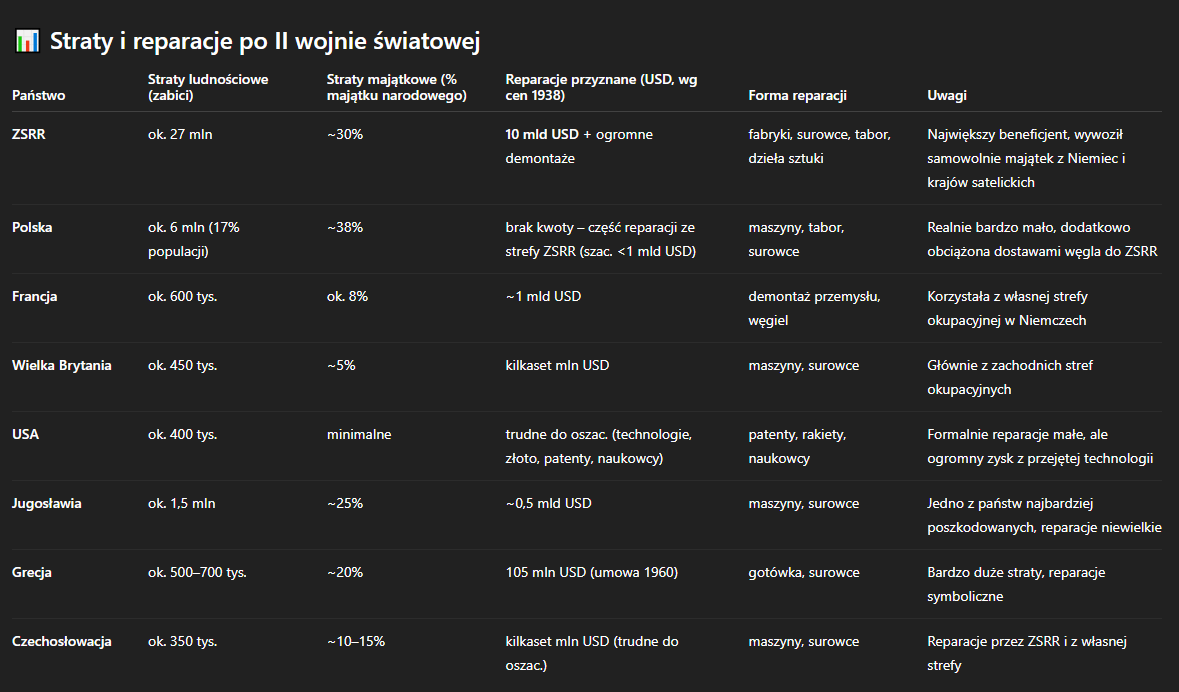
Task: Select the 'Jugosławia' row label
Action: (x=47, y=503)
